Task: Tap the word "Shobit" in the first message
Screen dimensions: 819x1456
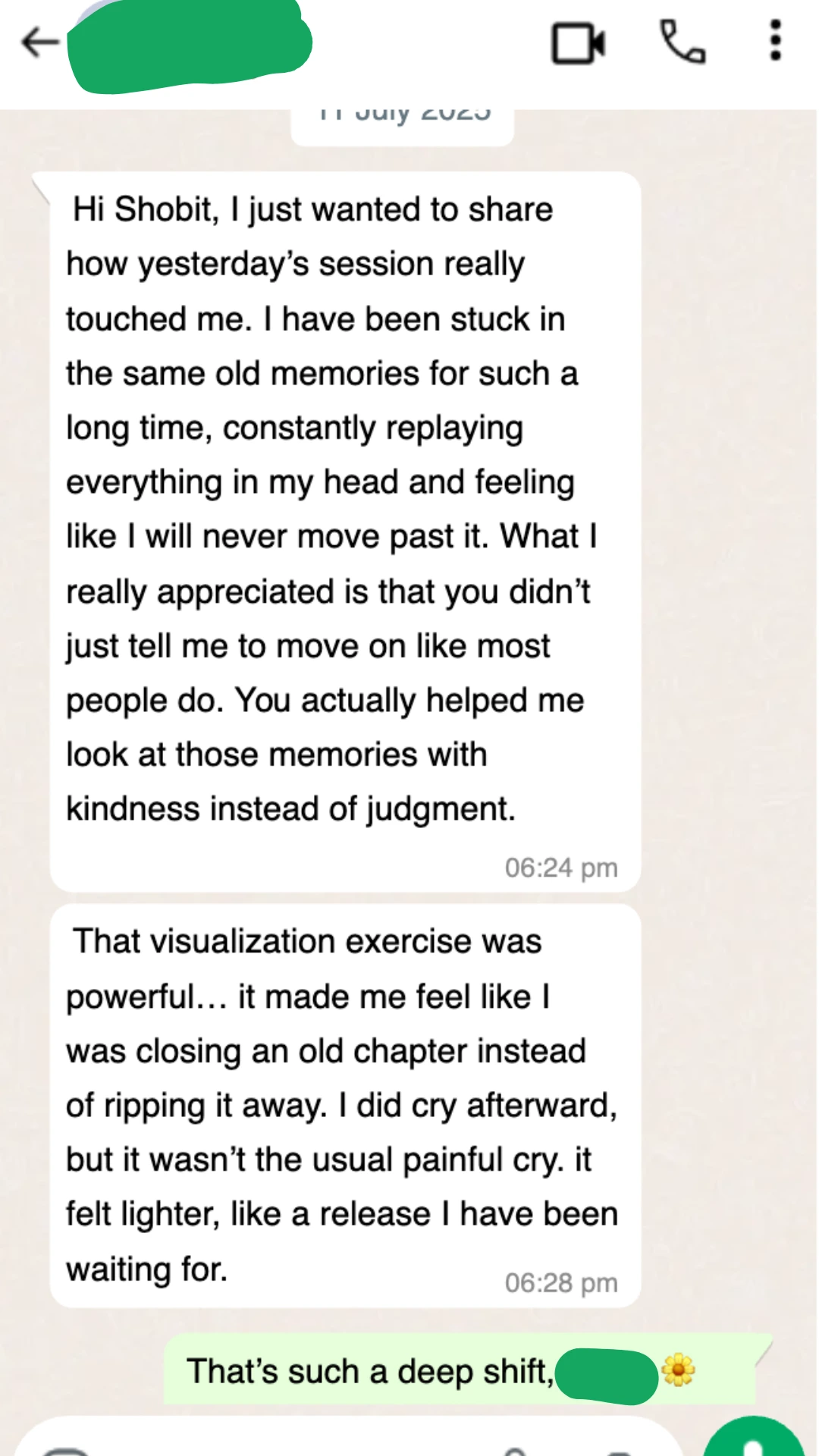Action: [x=163, y=209]
